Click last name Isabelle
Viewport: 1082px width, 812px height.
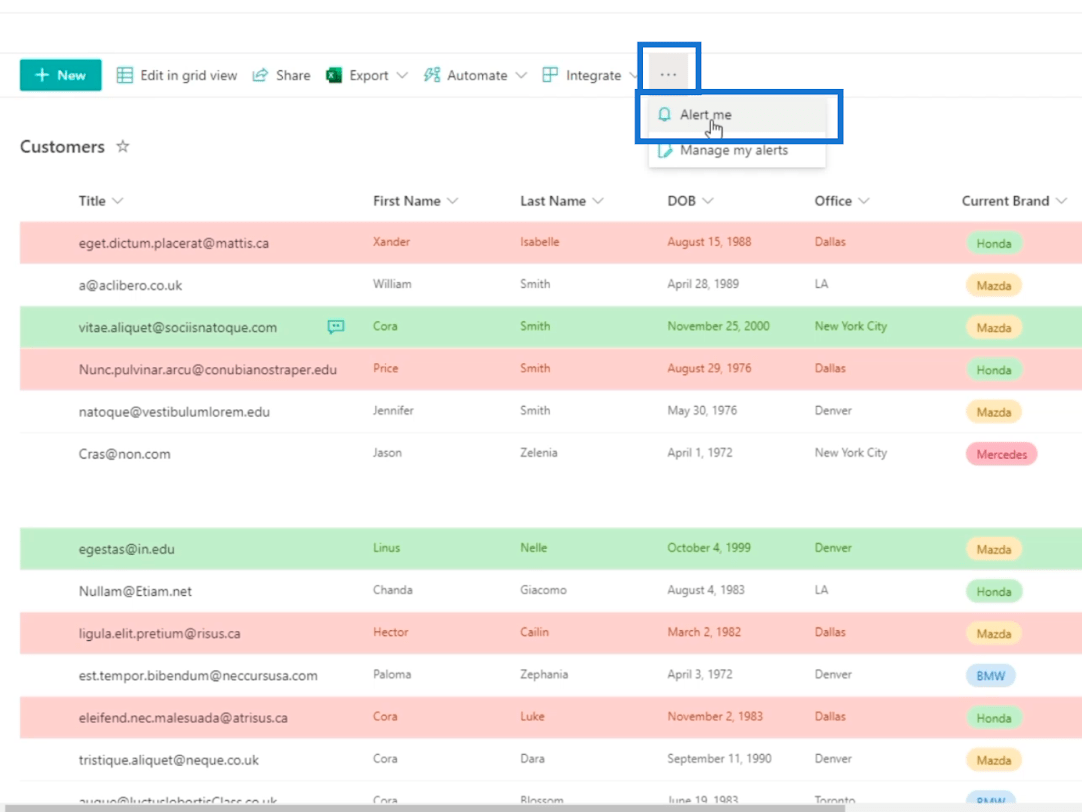coord(540,241)
